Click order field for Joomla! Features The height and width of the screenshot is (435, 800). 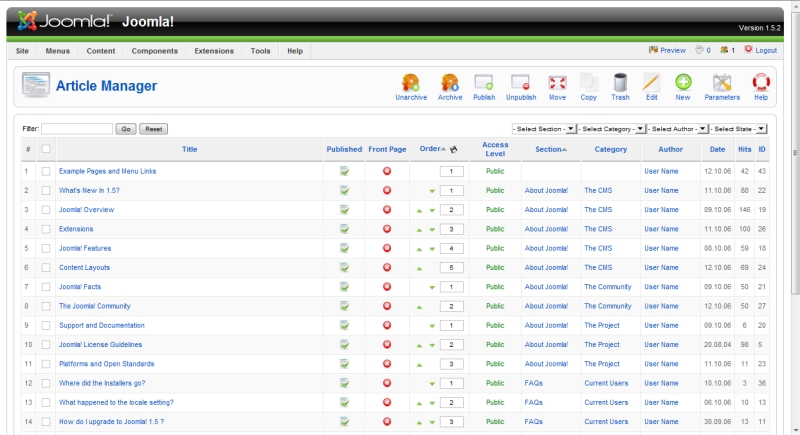pos(452,248)
